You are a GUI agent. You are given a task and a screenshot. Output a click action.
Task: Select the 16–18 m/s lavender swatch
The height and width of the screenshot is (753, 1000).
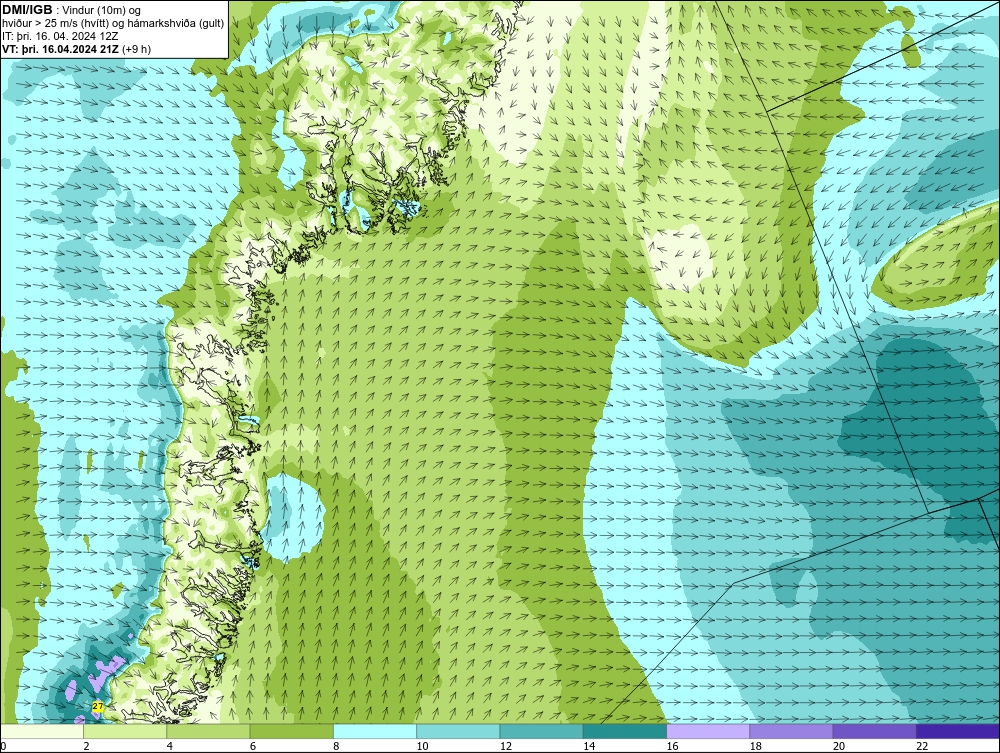[708, 731]
